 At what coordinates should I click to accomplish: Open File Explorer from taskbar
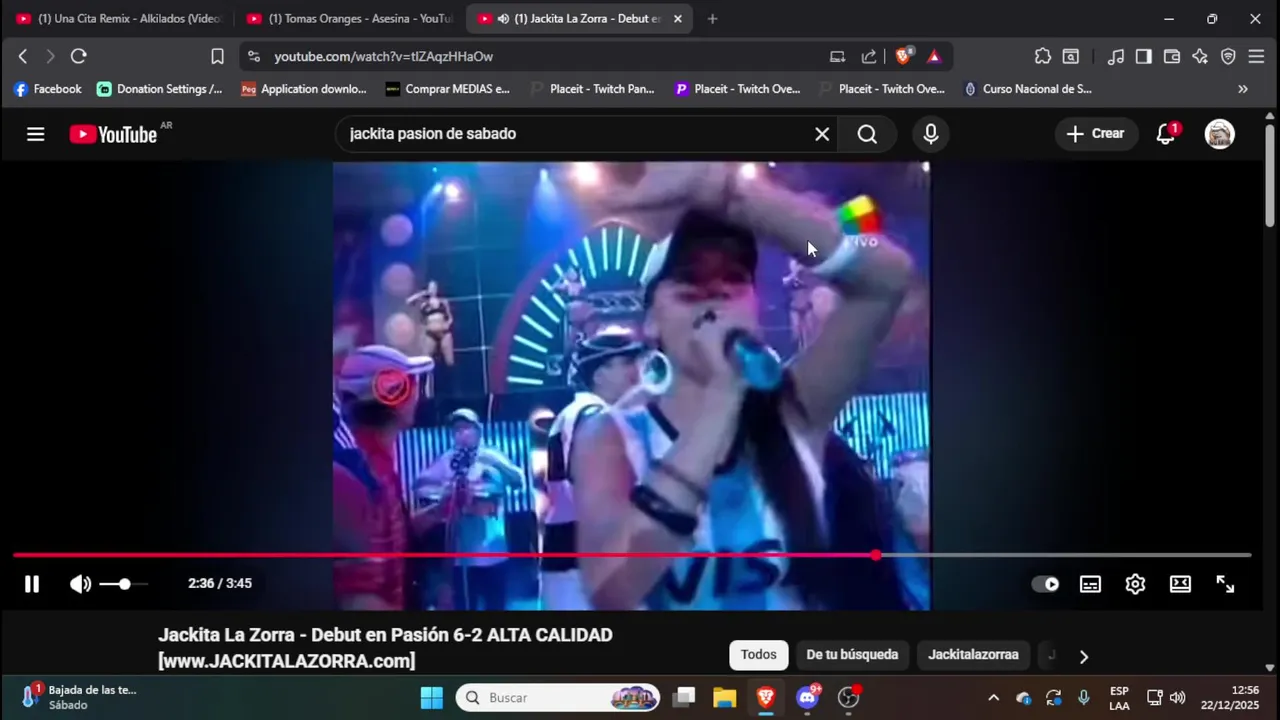point(724,697)
